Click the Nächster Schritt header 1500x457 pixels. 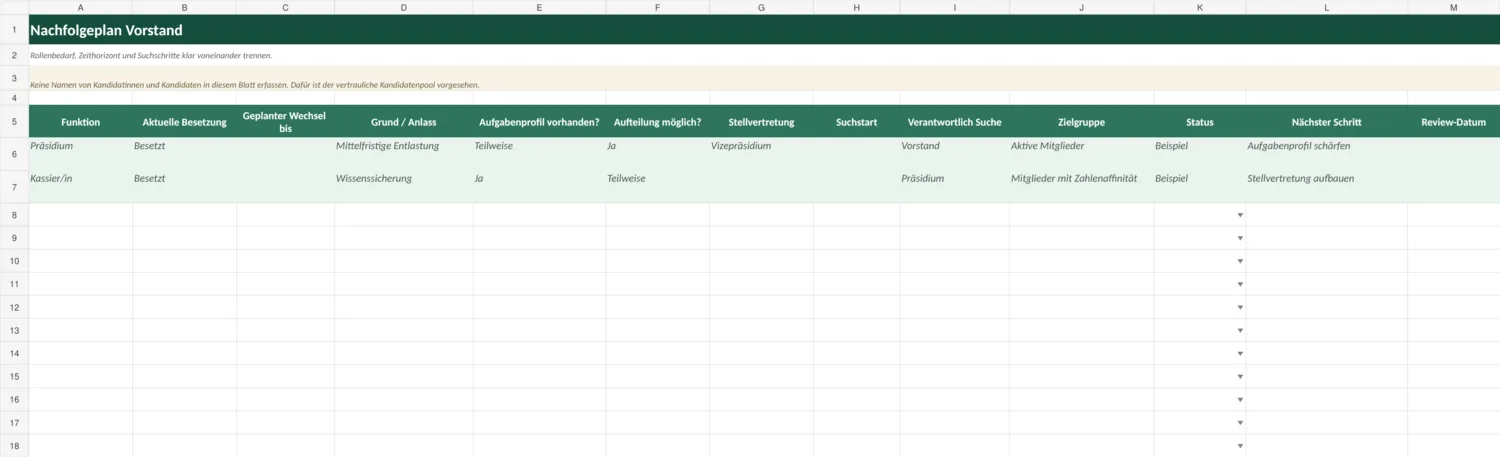(x=1326, y=122)
